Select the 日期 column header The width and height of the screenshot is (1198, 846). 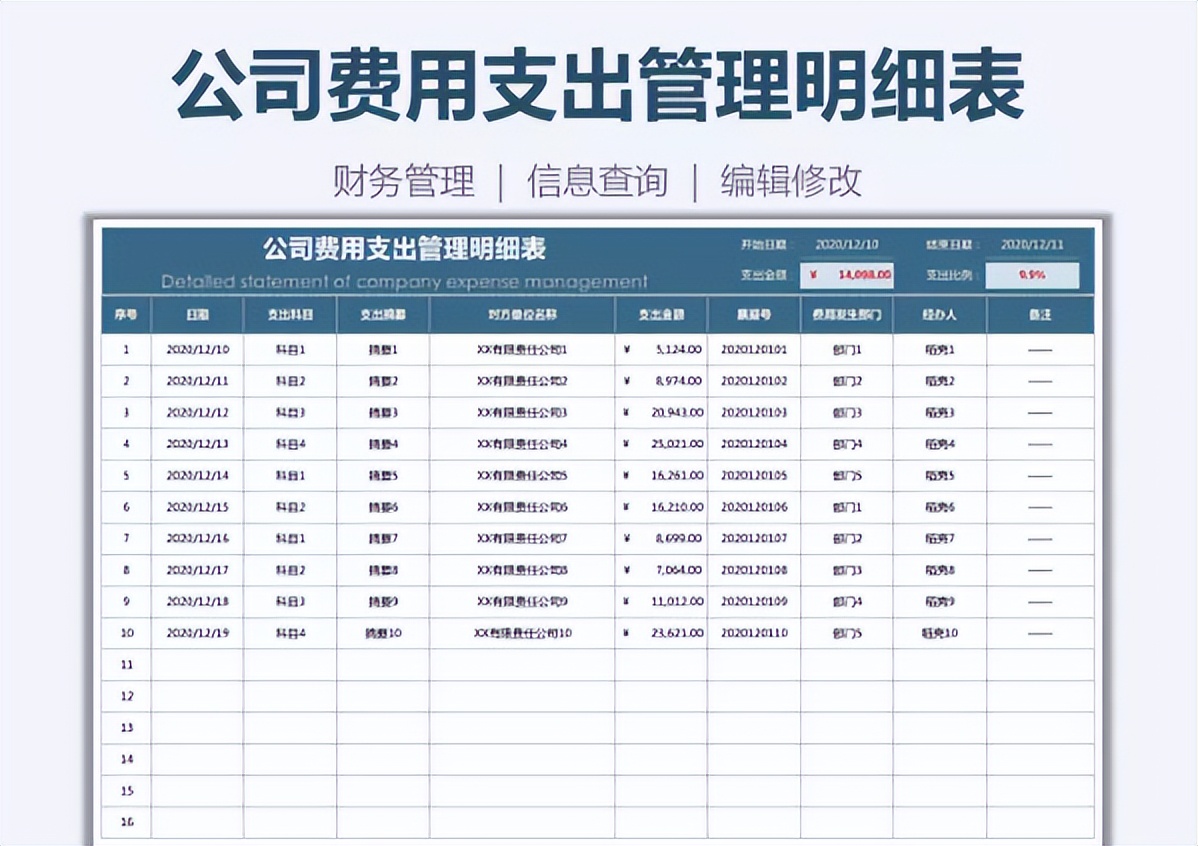[x=197, y=313]
